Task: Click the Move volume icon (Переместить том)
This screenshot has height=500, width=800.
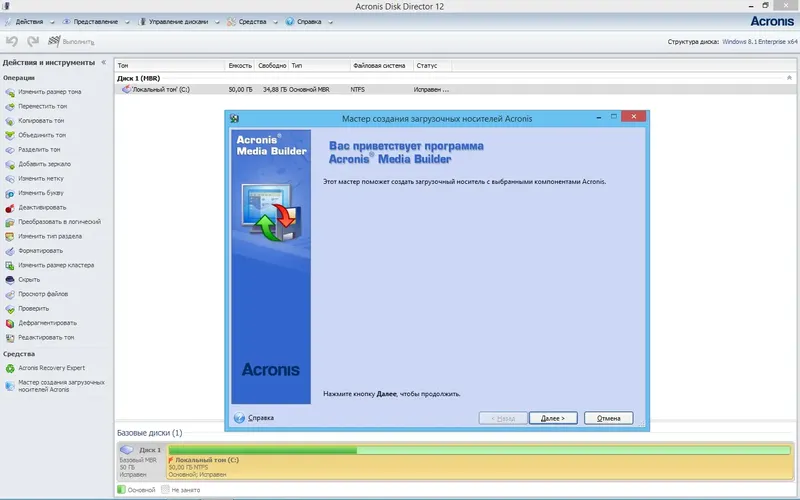Action: [x=10, y=107]
